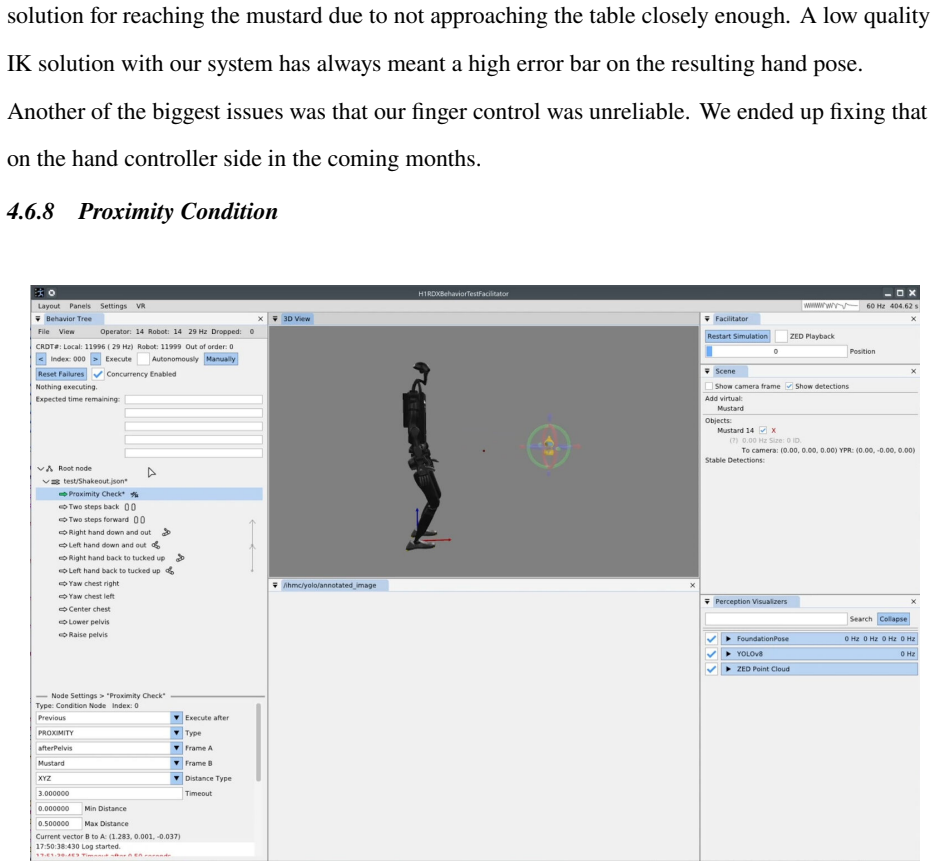The width and height of the screenshot is (936, 867).
Task: Click the arrow icon of Lower pelvis
Action: (x=63, y=622)
